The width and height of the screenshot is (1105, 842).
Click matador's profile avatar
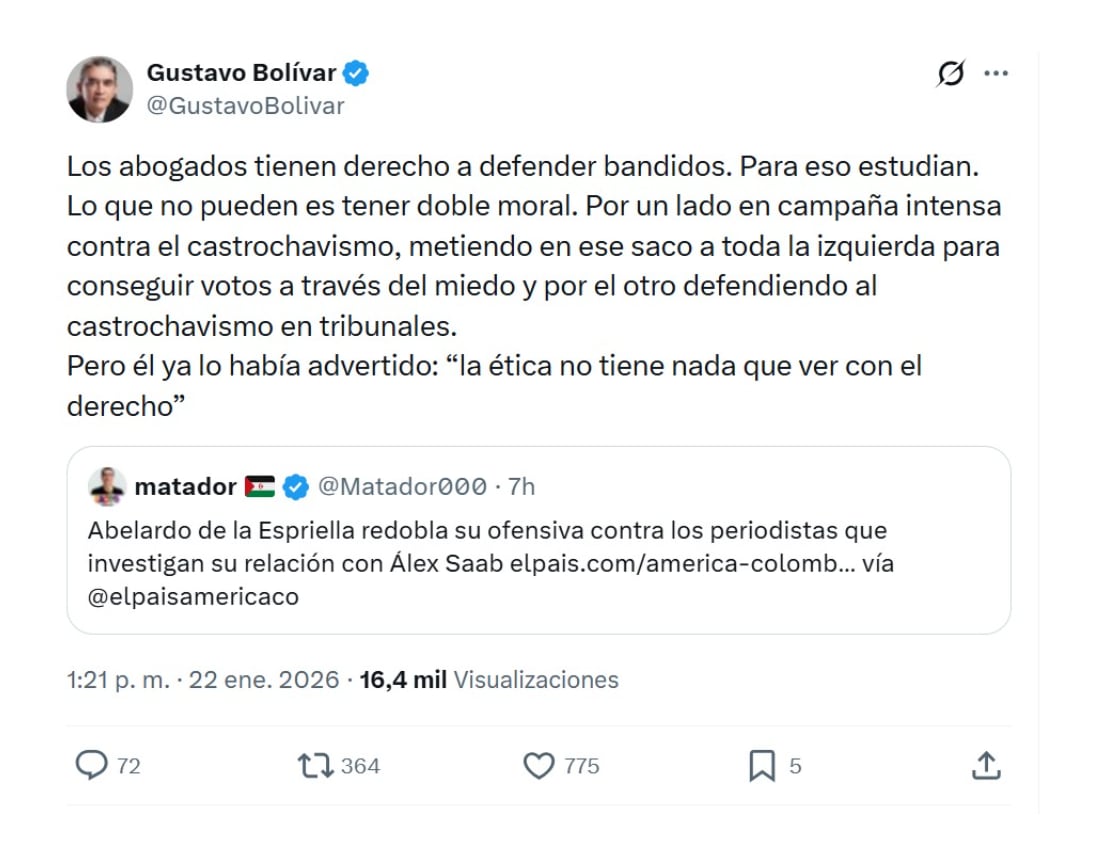click(106, 487)
